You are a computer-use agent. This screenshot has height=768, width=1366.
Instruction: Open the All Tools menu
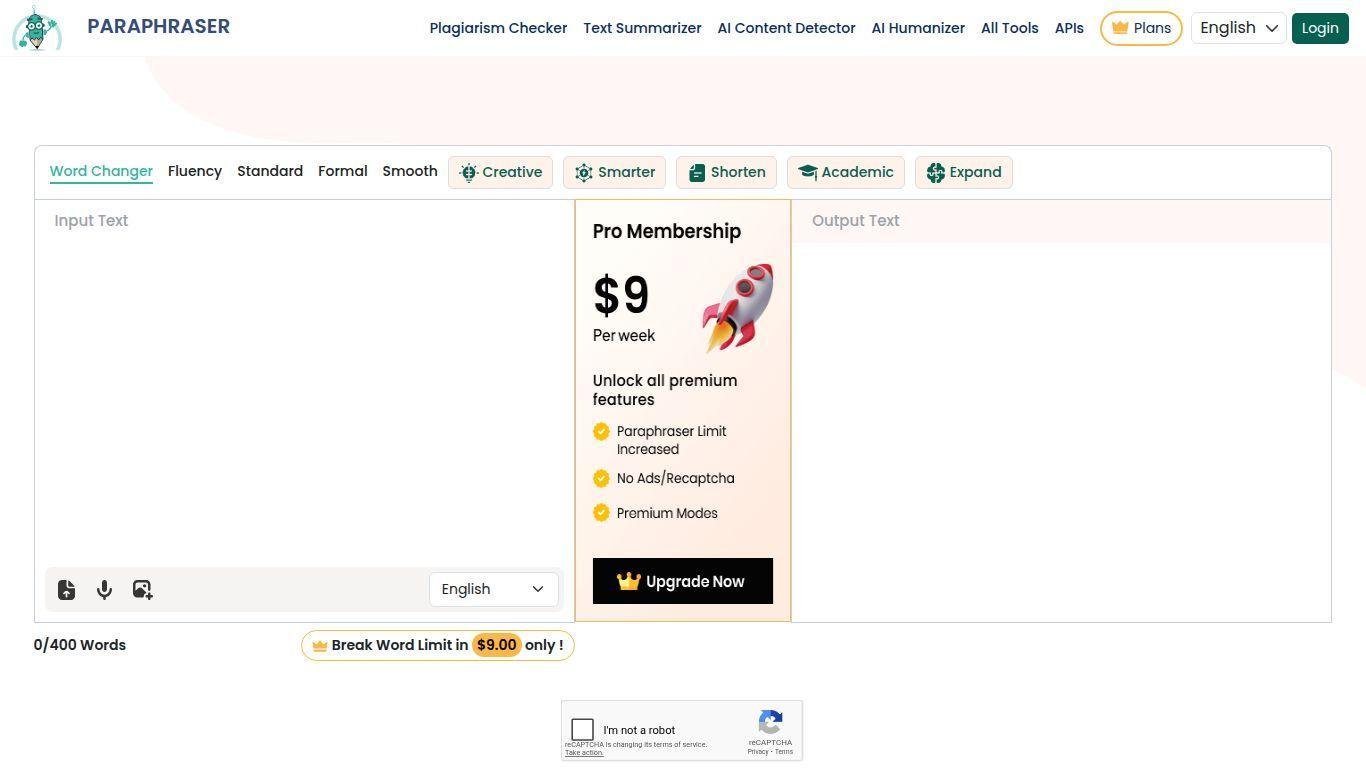pyautogui.click(x=1009, y=28)
